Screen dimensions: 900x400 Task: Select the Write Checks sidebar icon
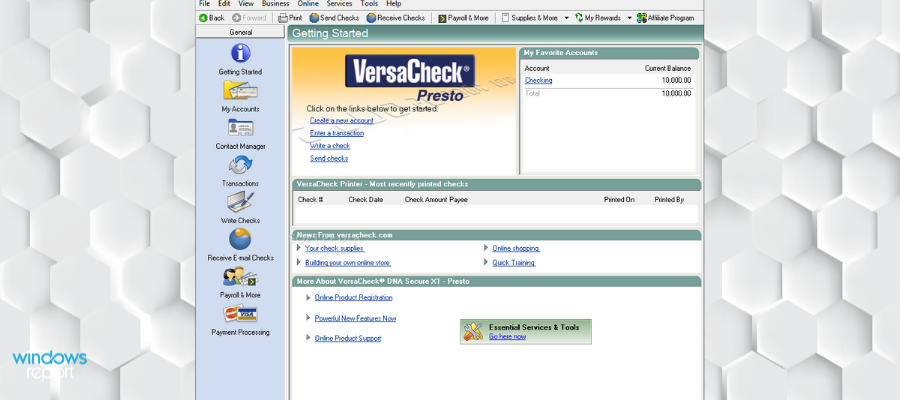coord(240,202)
